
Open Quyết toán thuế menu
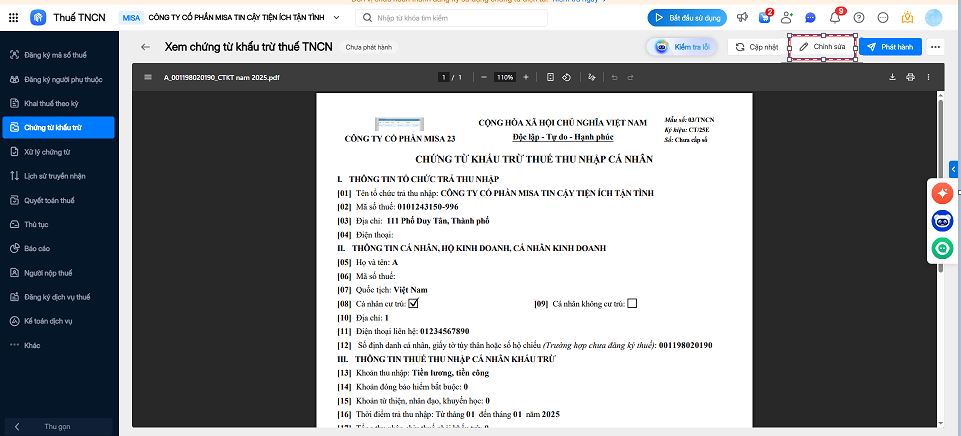(58, 201)
